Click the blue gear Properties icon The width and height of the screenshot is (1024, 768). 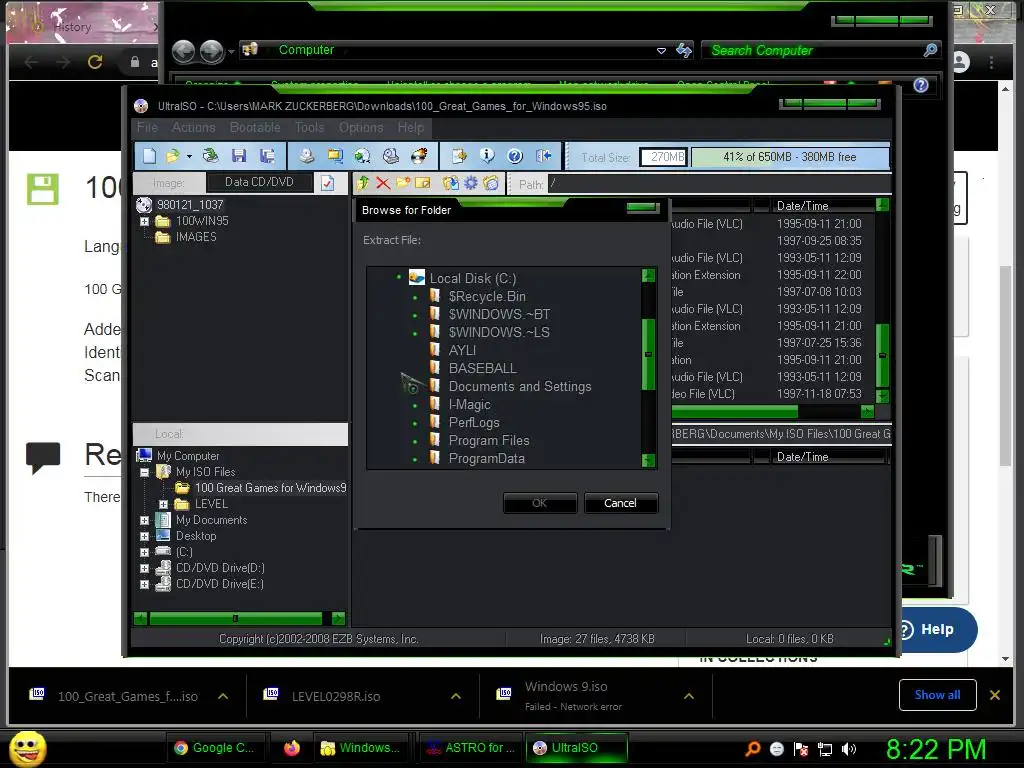pyautogui.click(x=470, y=184)
